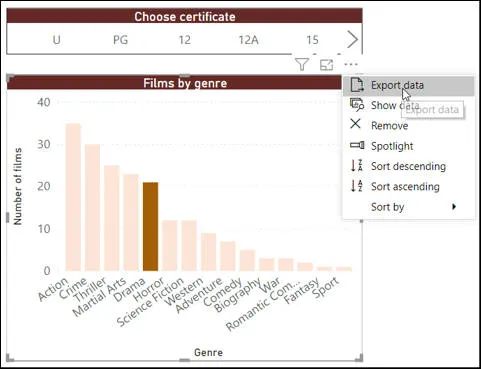This screenshot has width=481, height=369.
Task: Click the Choose certificate header
Action: [185, 17]
